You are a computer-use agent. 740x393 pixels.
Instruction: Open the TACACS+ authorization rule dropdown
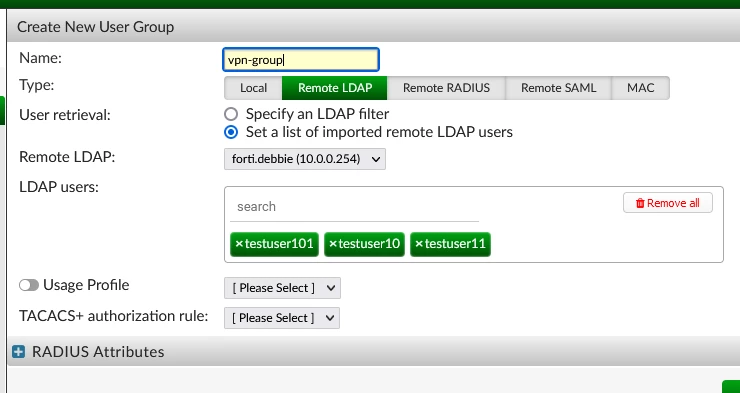click(x=282, y=318)
